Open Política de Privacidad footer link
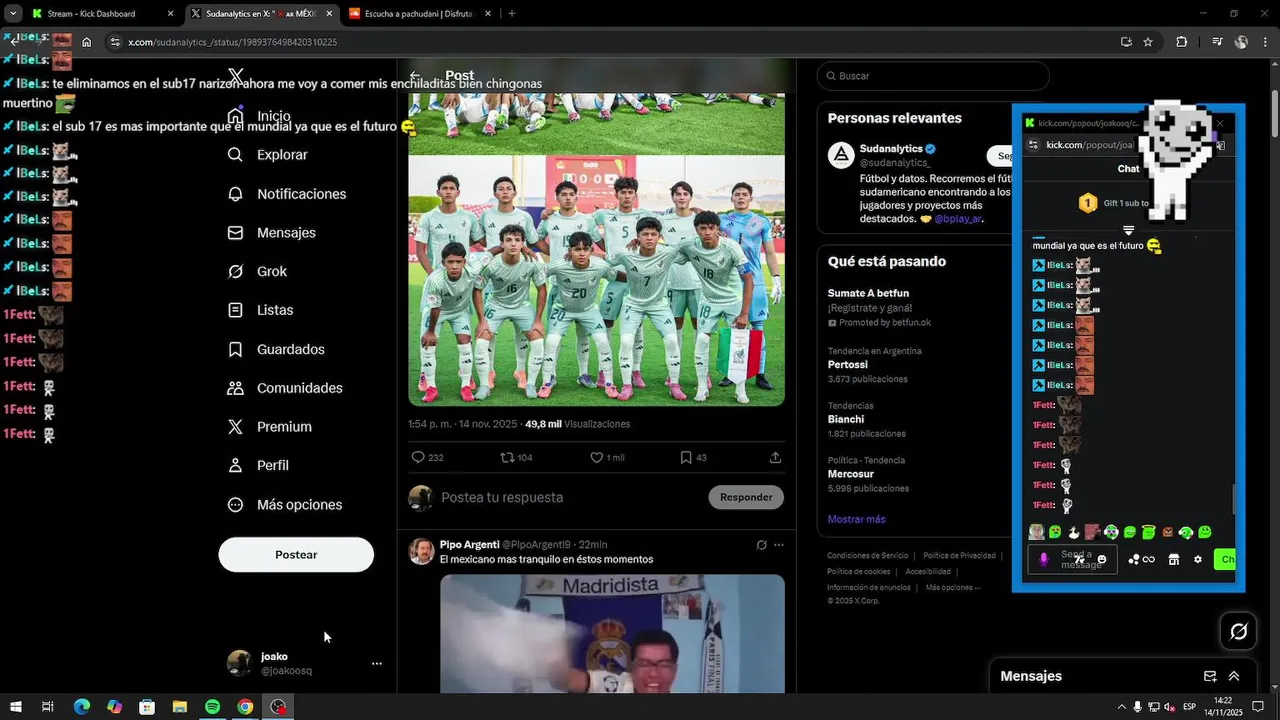1280x720 pixels. click(959, 556)
